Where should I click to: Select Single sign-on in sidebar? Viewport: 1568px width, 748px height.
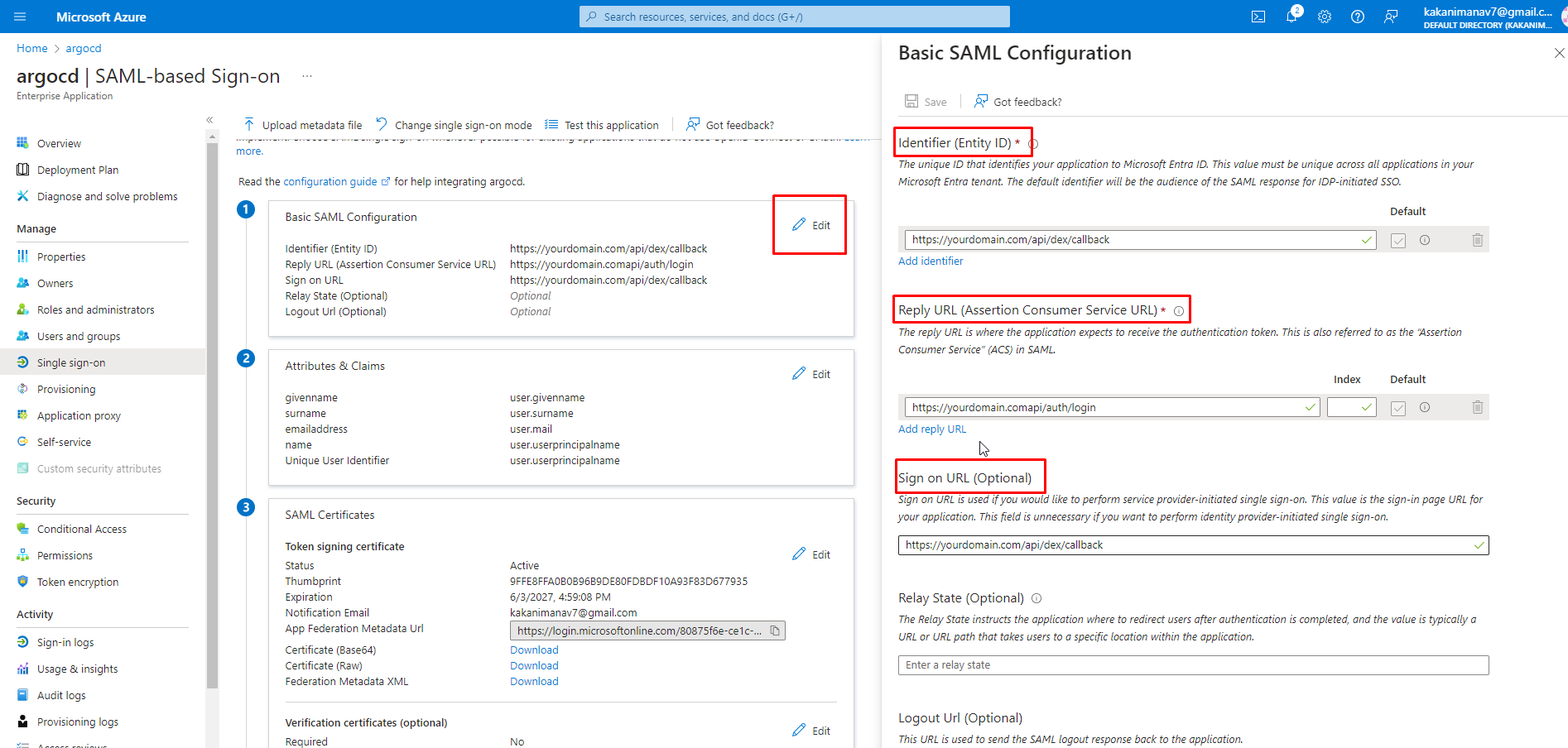[103, 362]
